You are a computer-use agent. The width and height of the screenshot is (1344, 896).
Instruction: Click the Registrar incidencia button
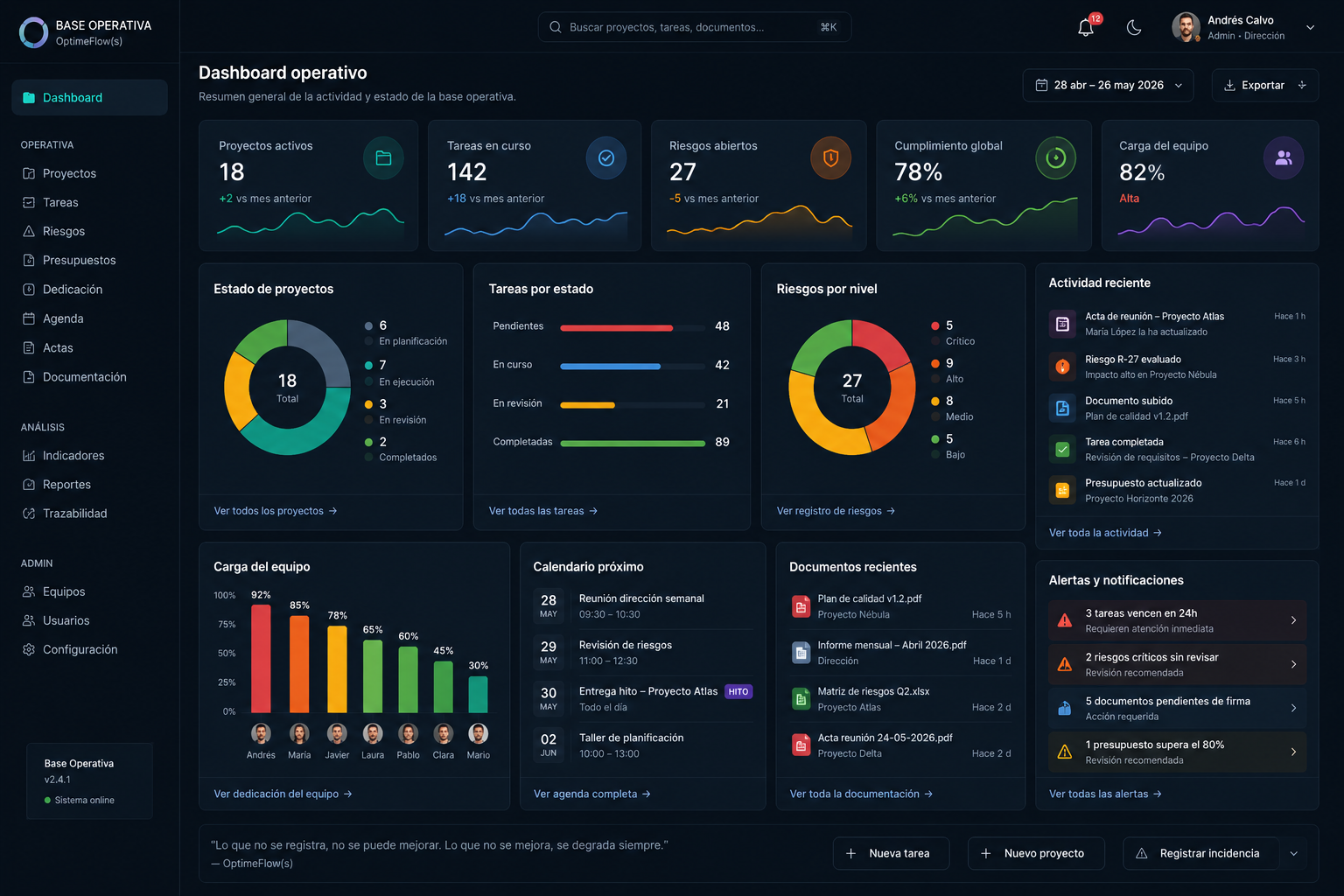click(x=1201, y=853)
